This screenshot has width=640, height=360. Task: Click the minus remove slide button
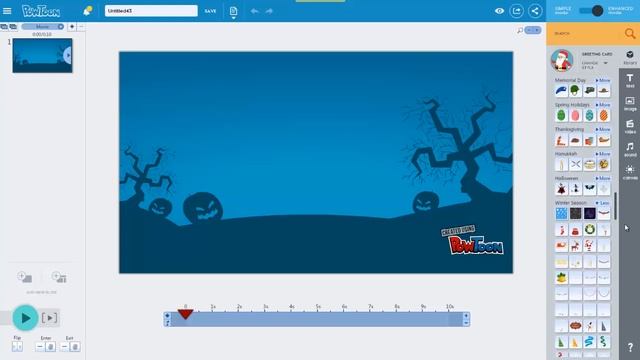[x=80, y=27]
